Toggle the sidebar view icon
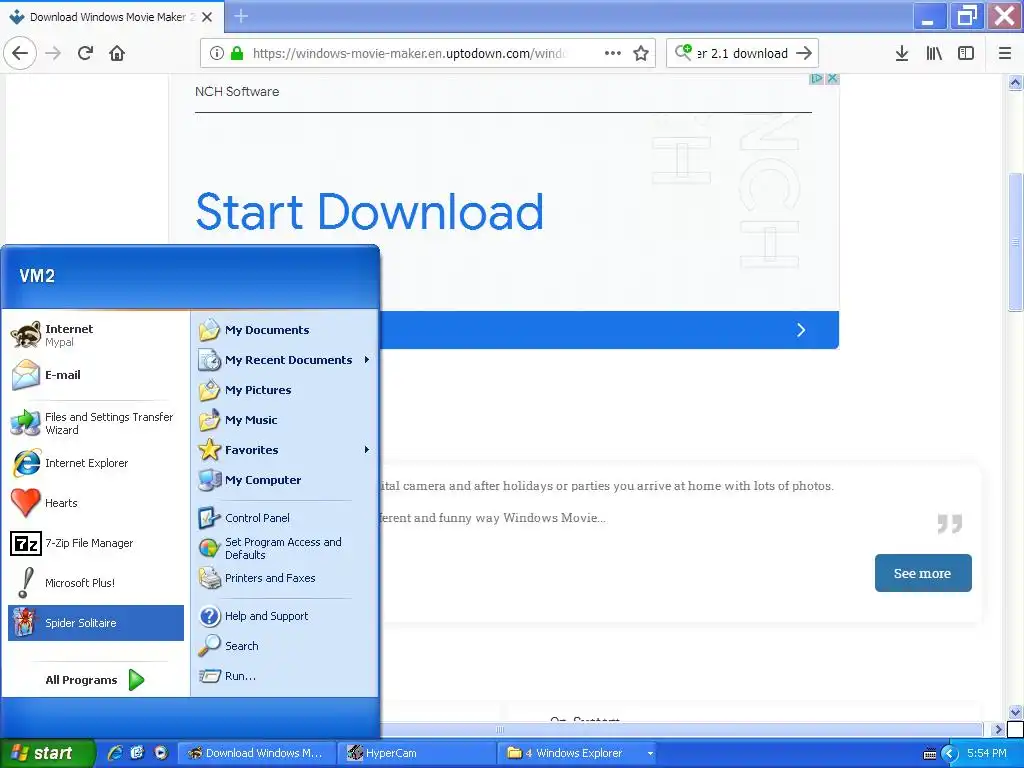Viewport: 1024px width, 768px height. click(966, 53)
